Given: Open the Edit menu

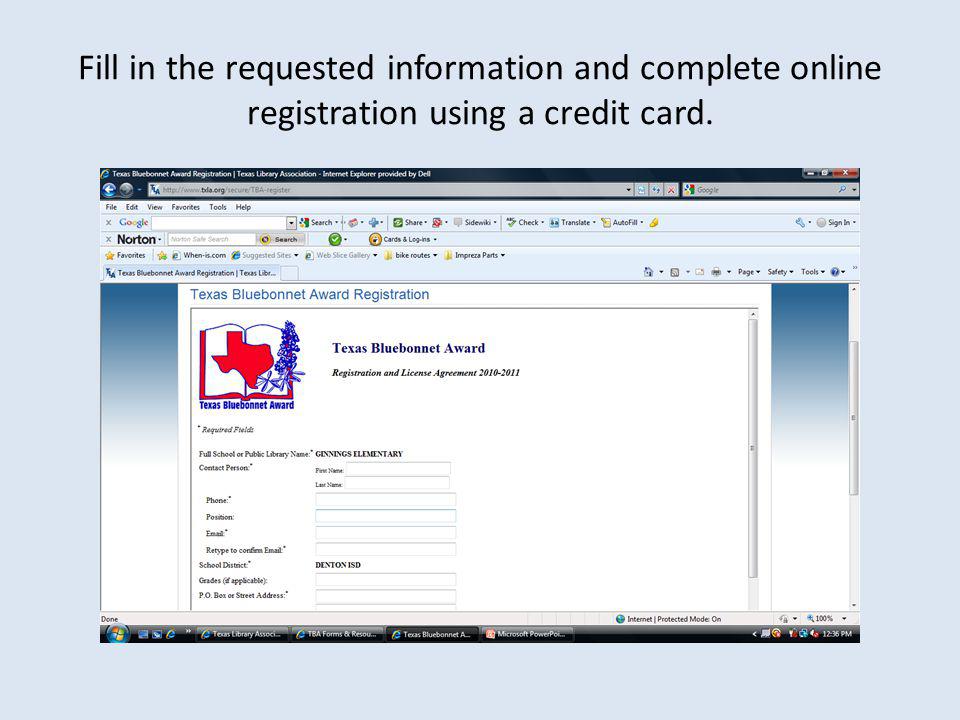Looking at the screenshot, I should point(132,207).
